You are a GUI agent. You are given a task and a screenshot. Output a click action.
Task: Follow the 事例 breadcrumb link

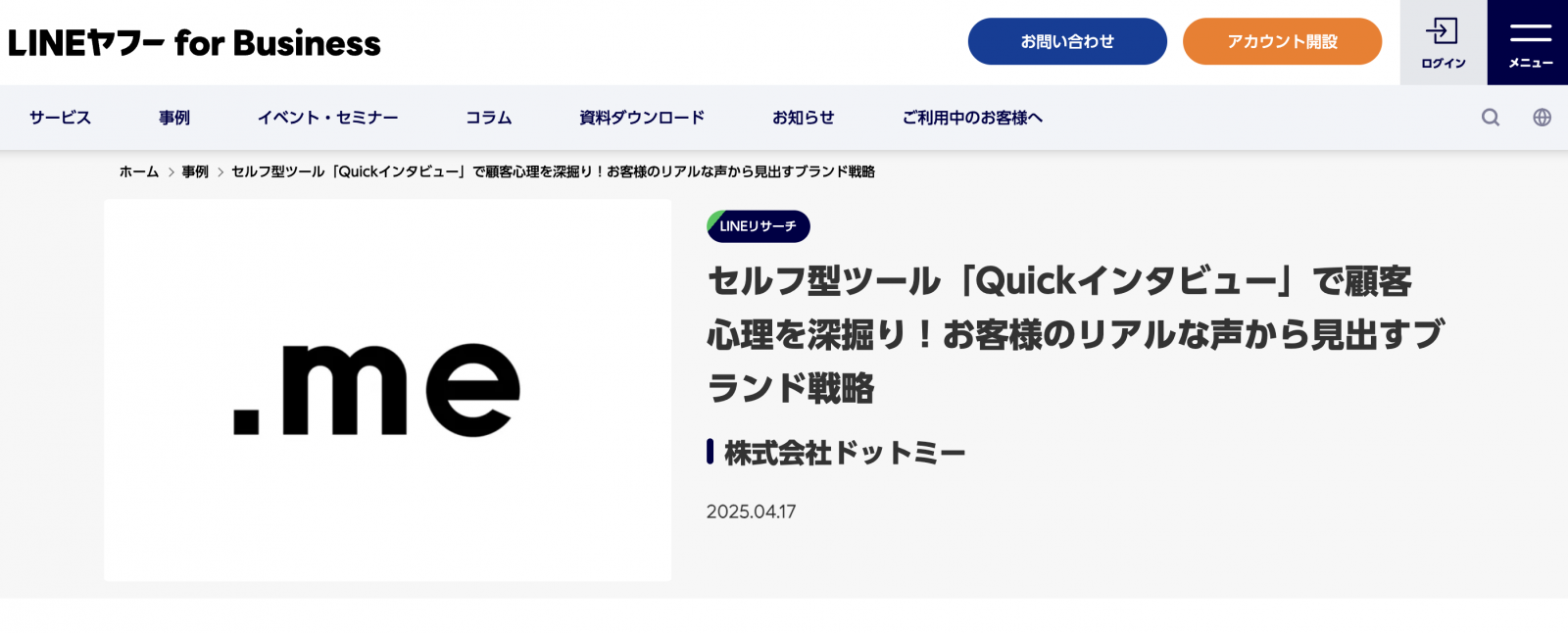tap(195, 171)
